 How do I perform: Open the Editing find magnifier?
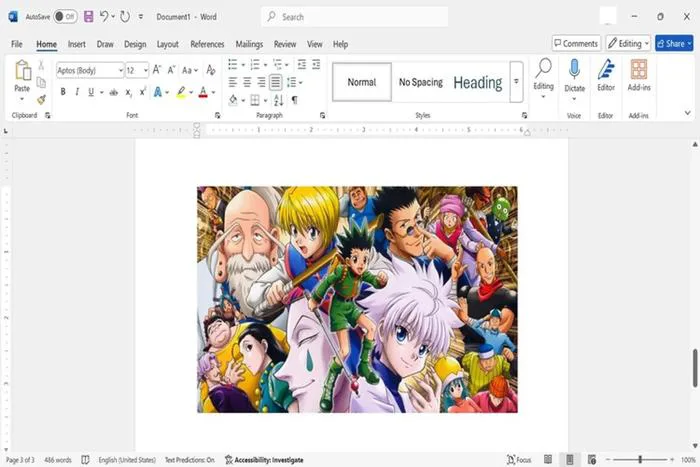pos(543,68)
